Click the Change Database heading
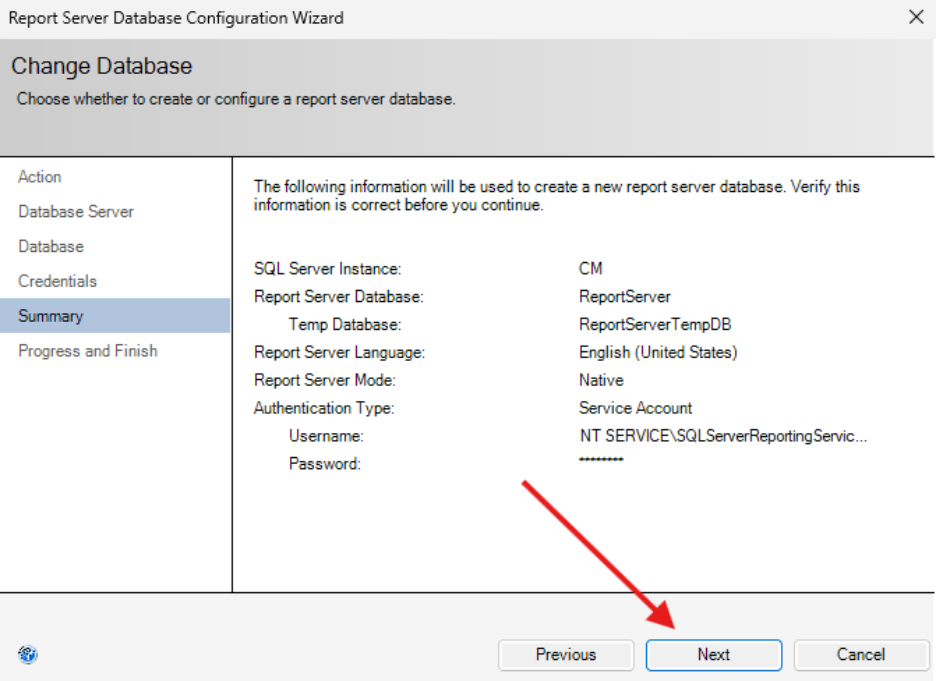Viewport: 936px width, 681px height. click(x=102, y=67)
